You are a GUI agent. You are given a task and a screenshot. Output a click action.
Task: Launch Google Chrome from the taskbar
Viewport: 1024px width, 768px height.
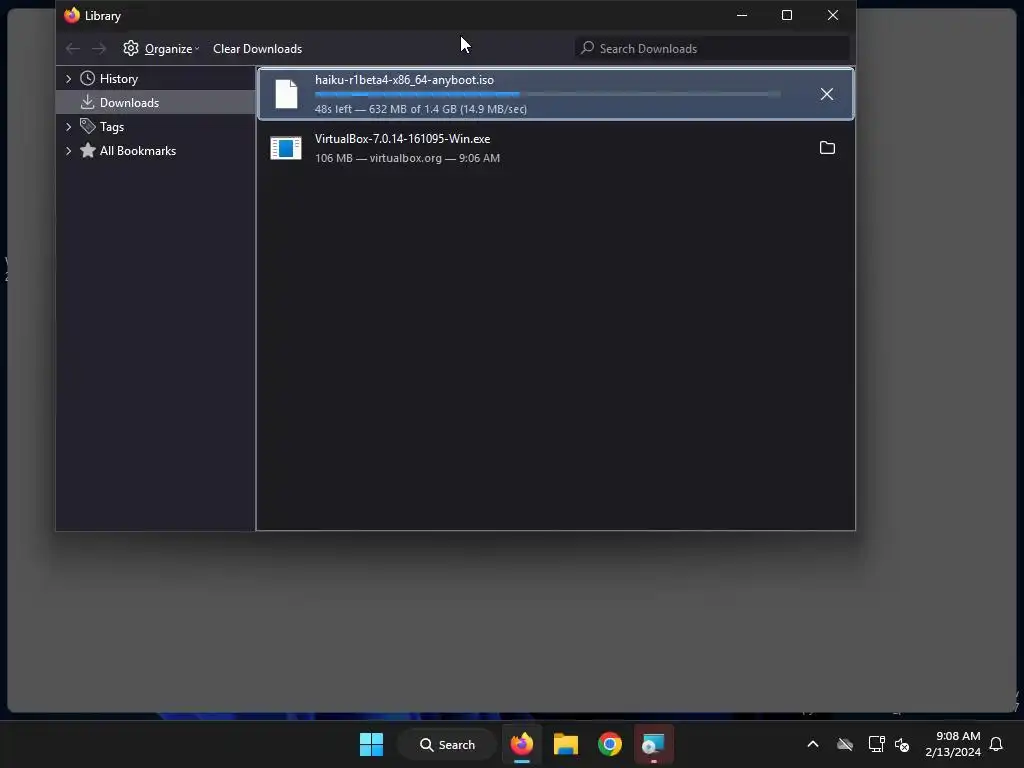[x=610, y=744]
